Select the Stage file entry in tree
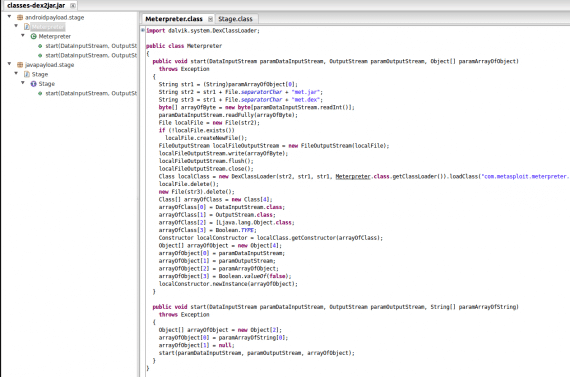The width and height of the screenshot is (570, 377). pos(40,74)
